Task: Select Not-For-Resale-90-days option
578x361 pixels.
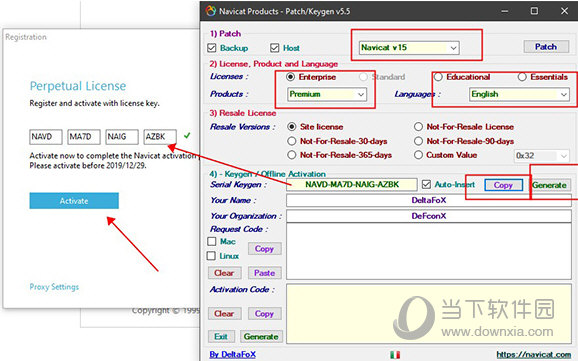Action: [x=418, y=141]
